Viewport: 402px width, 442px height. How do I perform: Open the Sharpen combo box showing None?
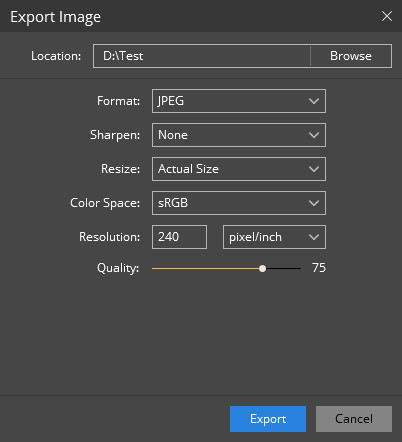[239, 135]
